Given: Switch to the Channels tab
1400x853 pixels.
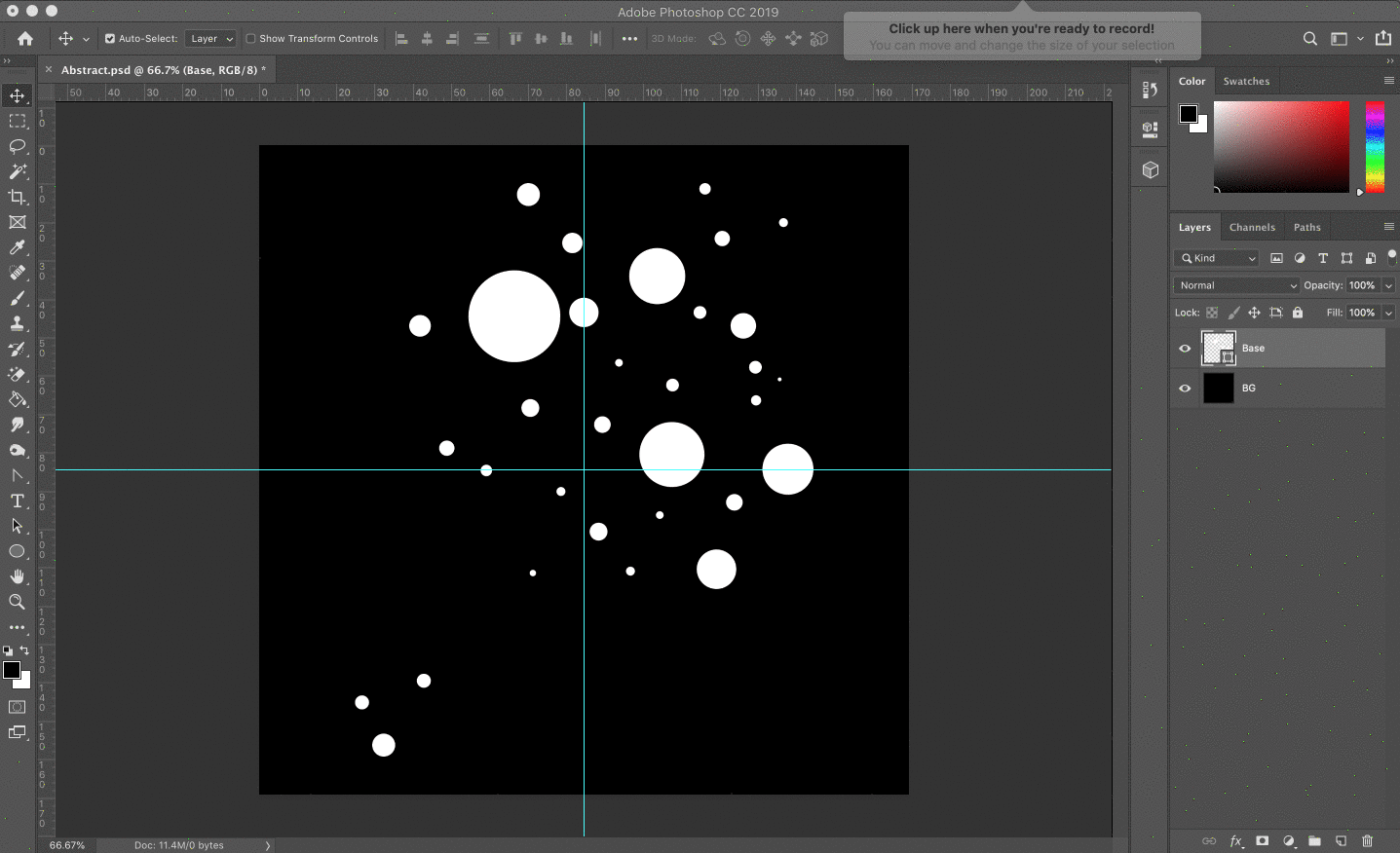Looking at the screenshot, I should (1252, 227).
